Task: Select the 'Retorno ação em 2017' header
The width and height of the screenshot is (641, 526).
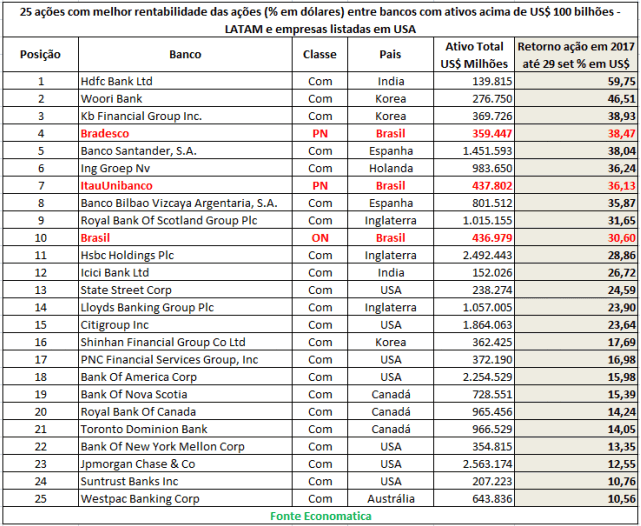Action: [576, 55]
